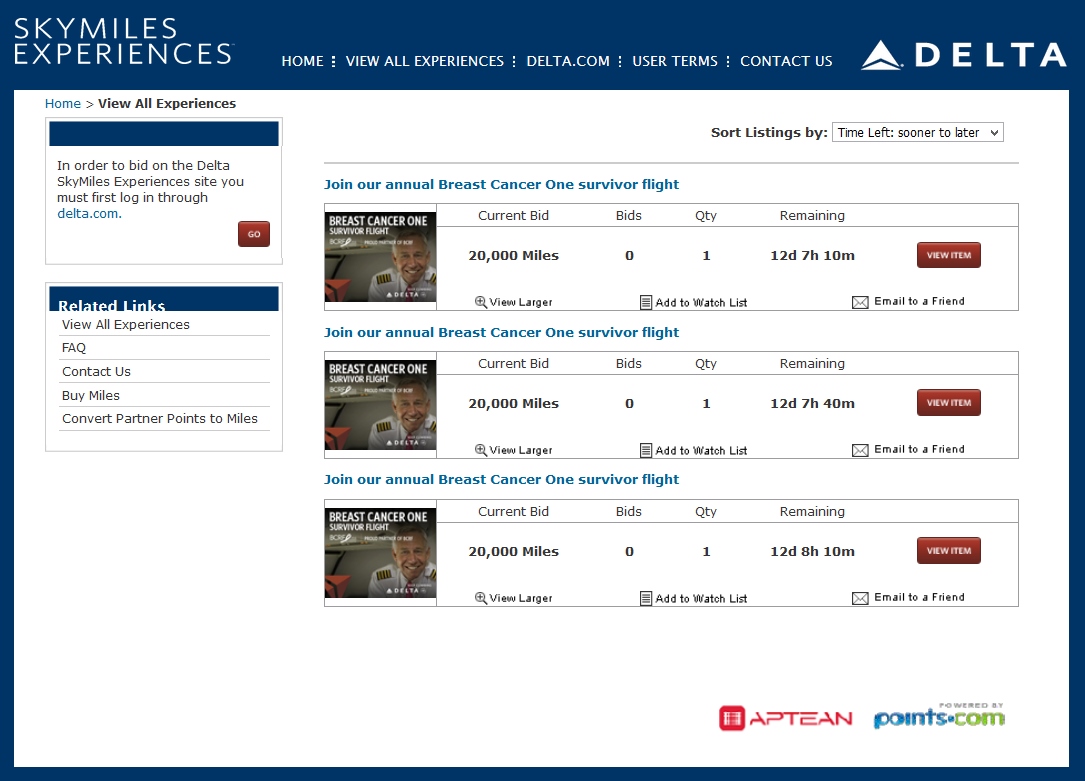Open Buy Miles in Related Links
This screenshot has width=1085, height=781.
91,395
